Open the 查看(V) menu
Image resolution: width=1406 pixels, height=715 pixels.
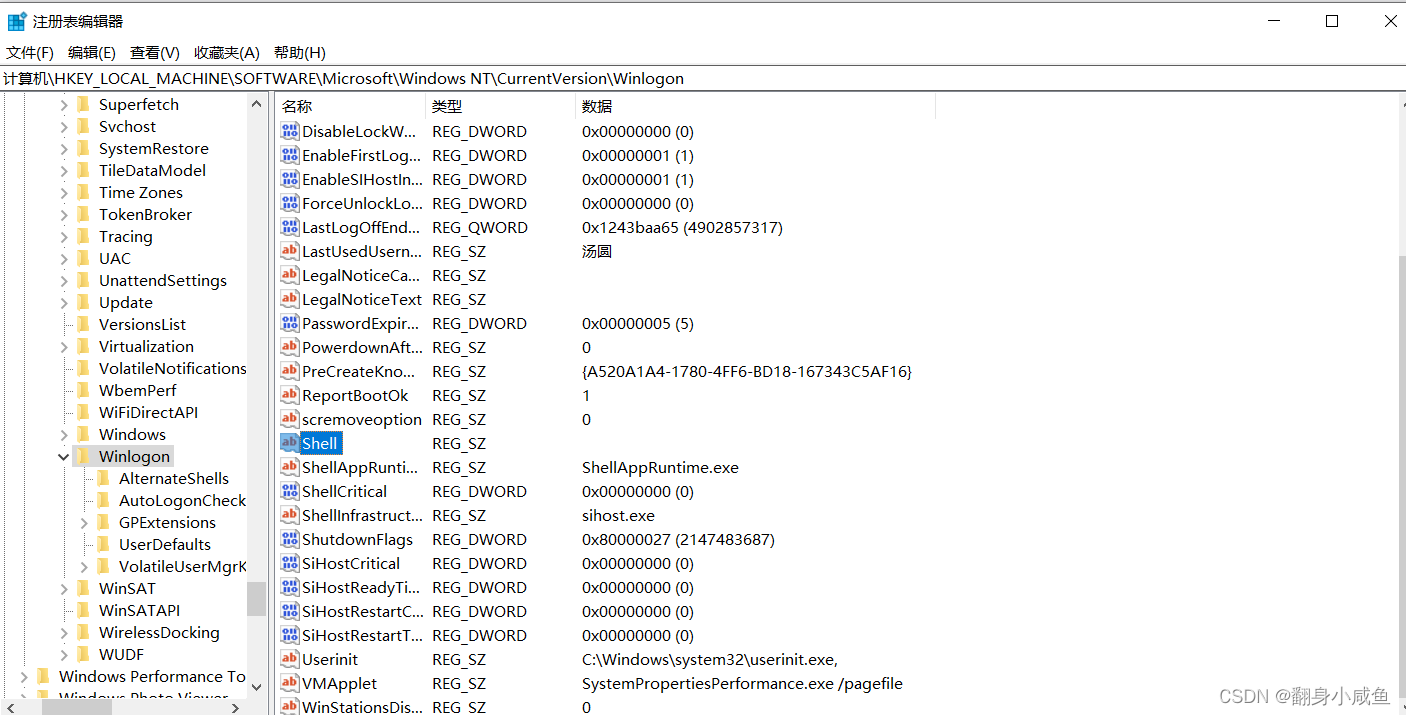click(x=155, y=53)
